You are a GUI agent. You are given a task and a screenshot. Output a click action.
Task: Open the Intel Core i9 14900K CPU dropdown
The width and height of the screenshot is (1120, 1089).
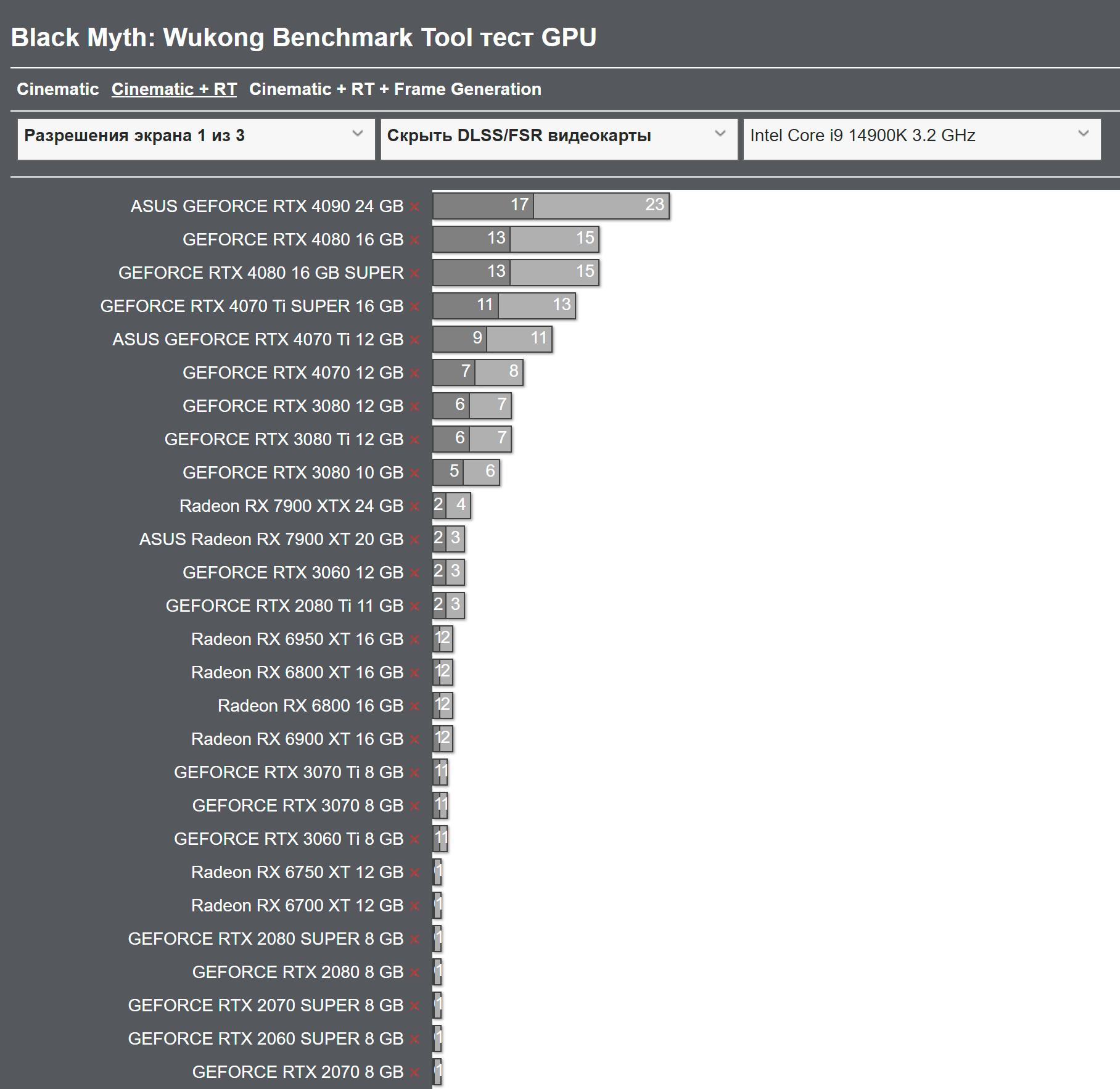point(922,139)
